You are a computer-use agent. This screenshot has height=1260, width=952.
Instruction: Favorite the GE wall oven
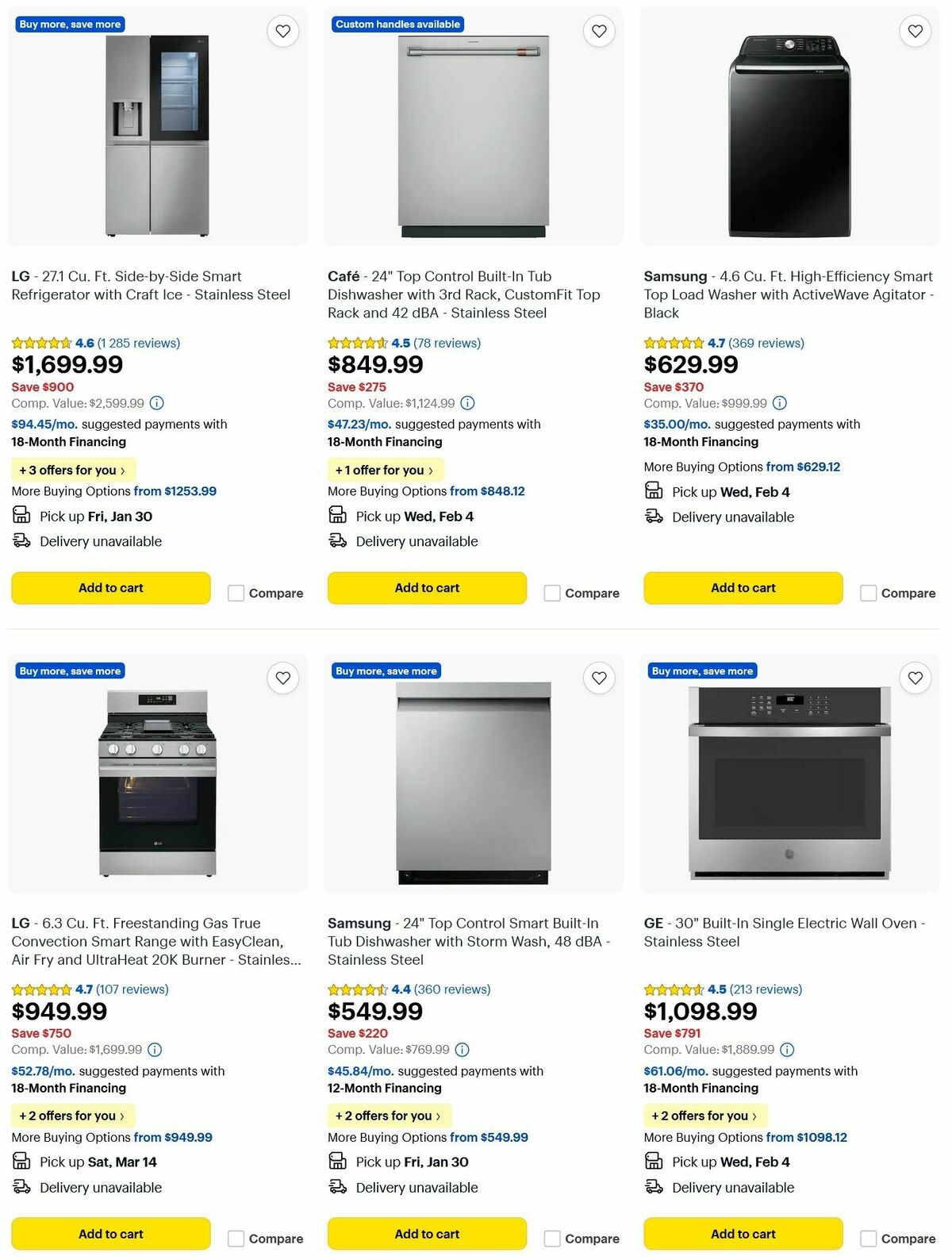pyautogui.click(x=915, y=678)
